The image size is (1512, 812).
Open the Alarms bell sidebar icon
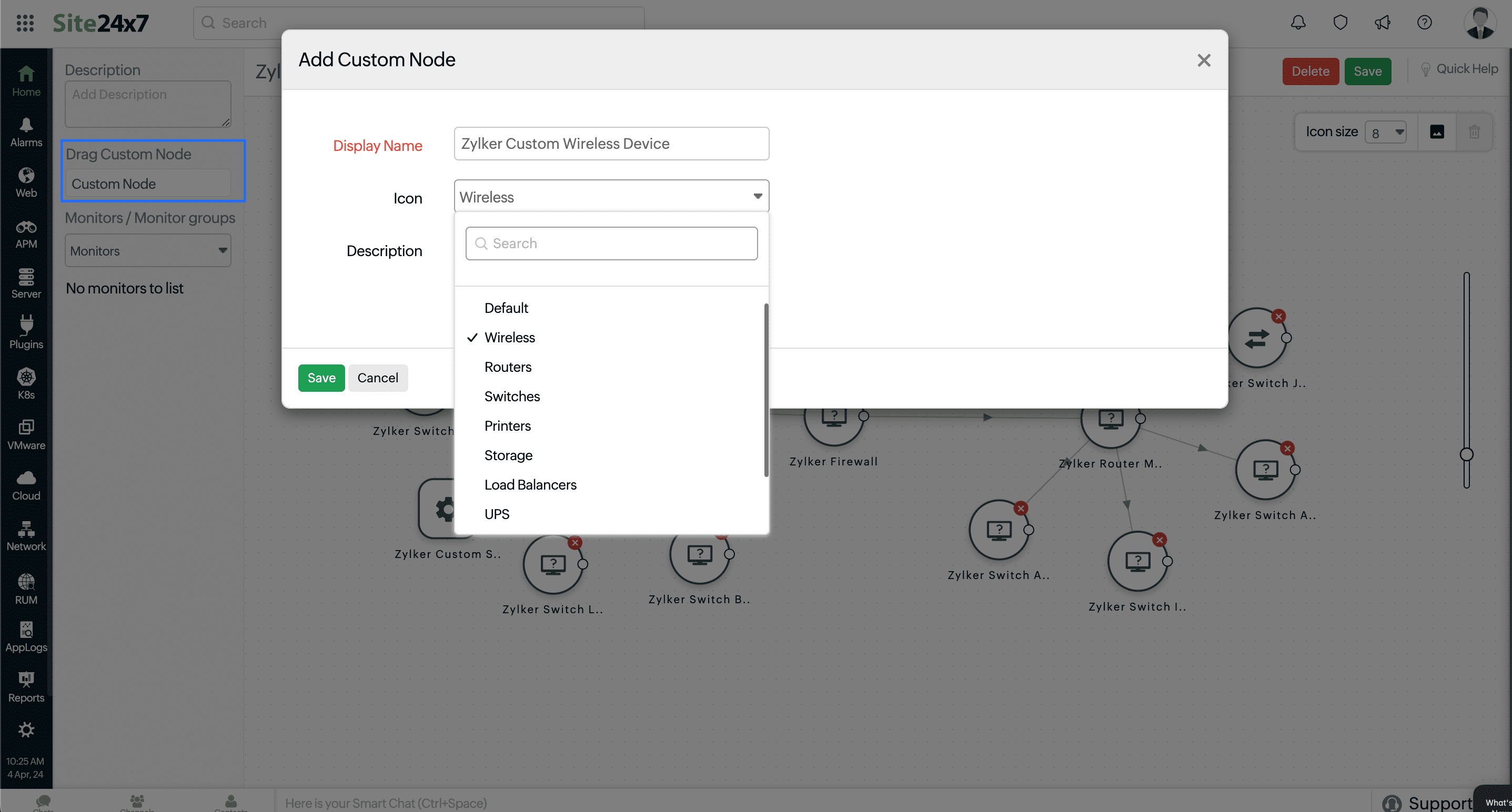(26, 132)
